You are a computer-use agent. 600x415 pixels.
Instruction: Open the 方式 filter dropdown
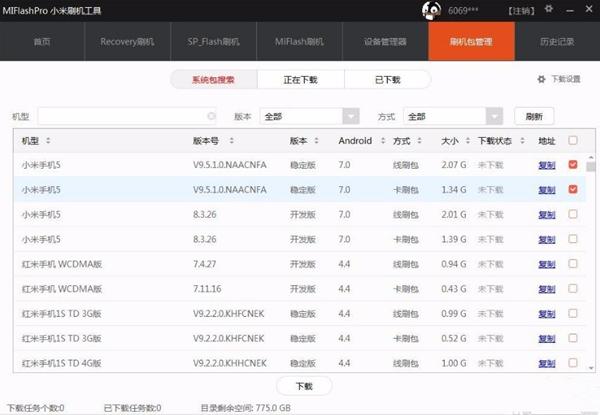[x=494, y=116]
